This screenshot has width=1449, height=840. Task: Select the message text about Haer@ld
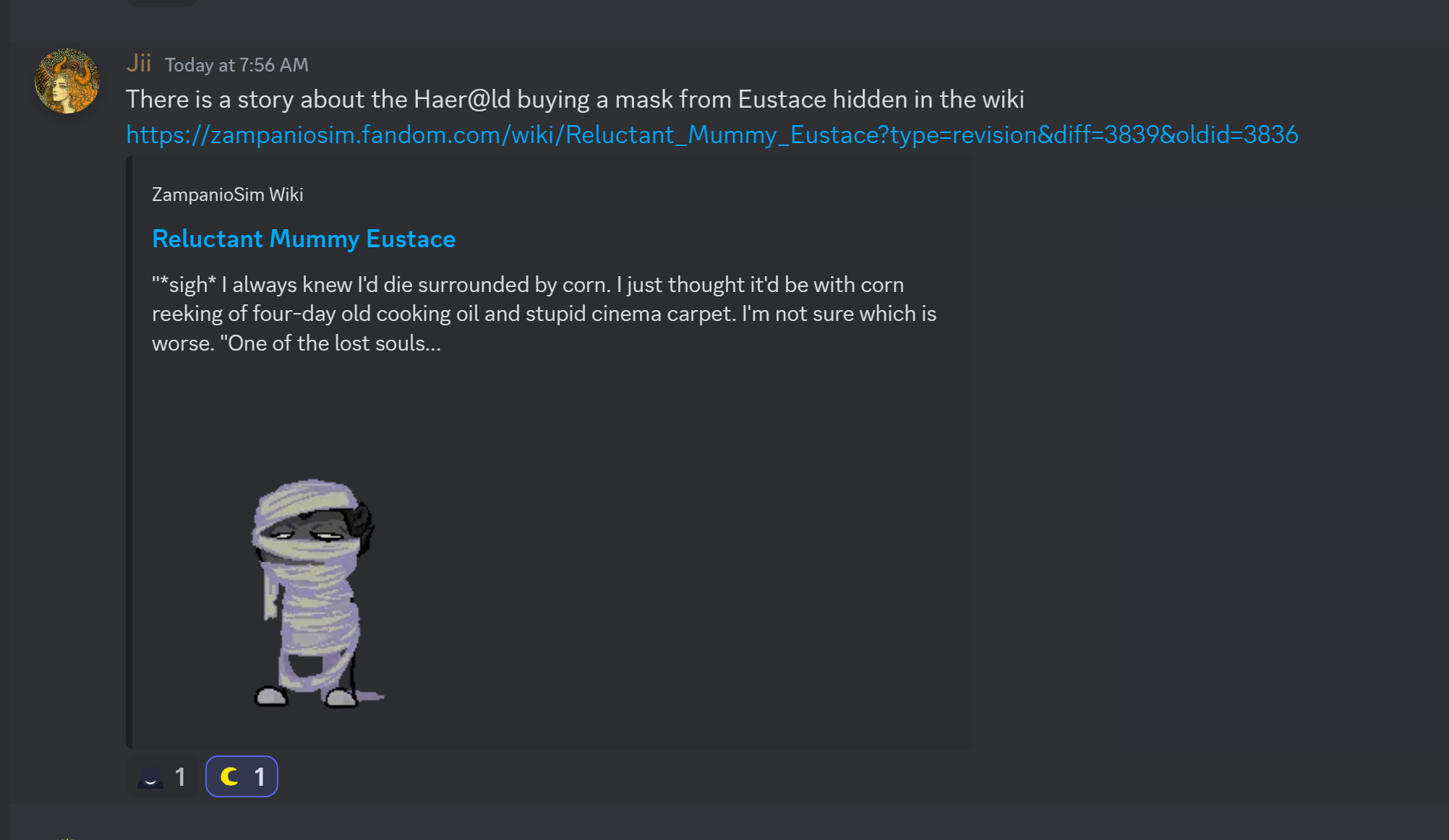[575, 100]
